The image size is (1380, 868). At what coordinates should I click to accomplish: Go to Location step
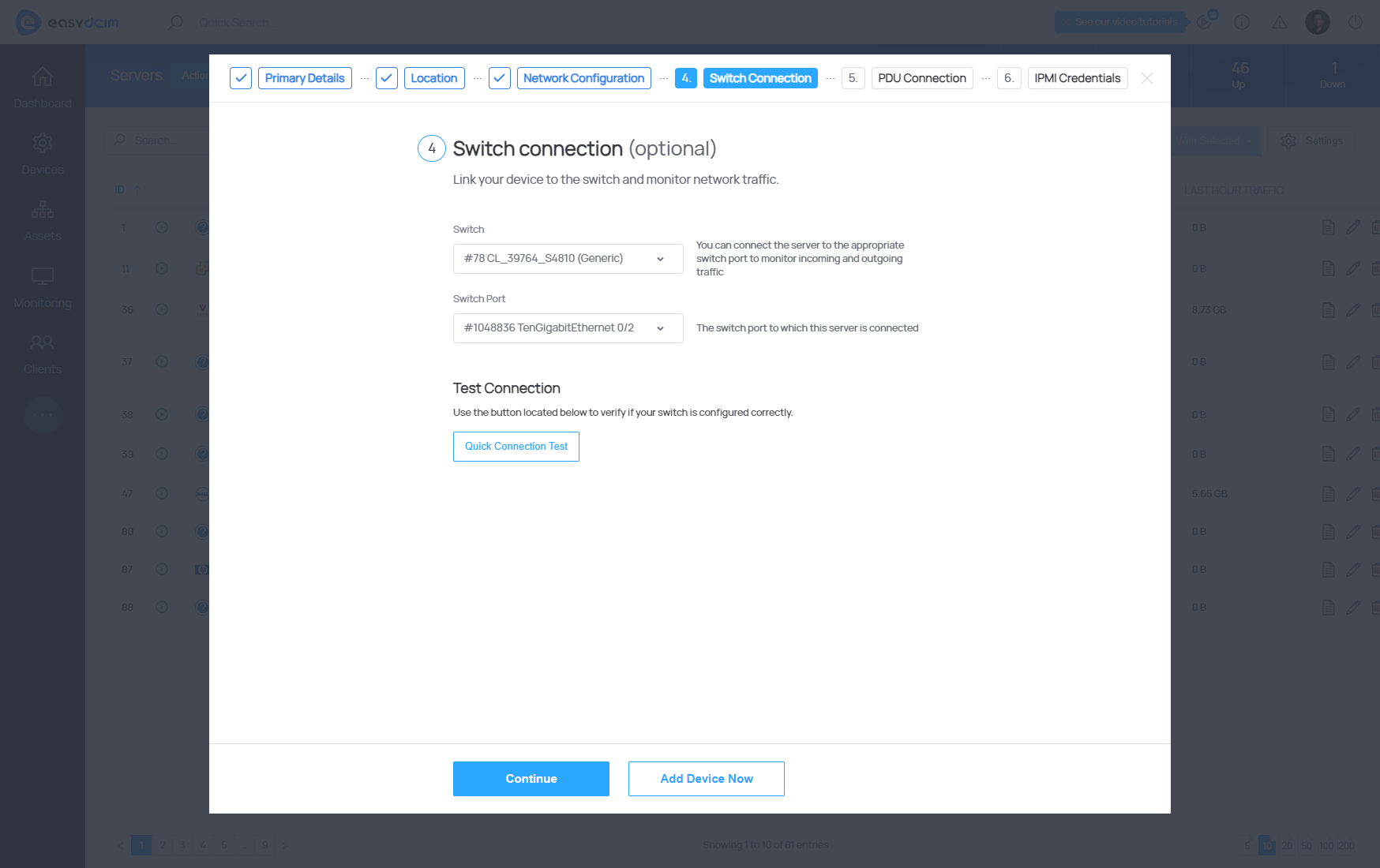point(434,78)
